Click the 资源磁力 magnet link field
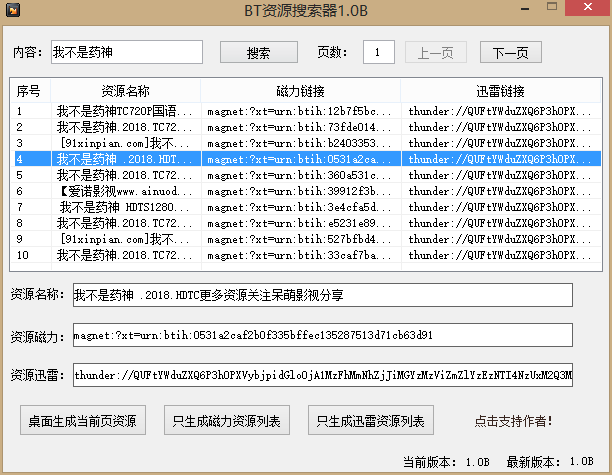This screenshot has width=612, height=475. (x=322, y=335)
